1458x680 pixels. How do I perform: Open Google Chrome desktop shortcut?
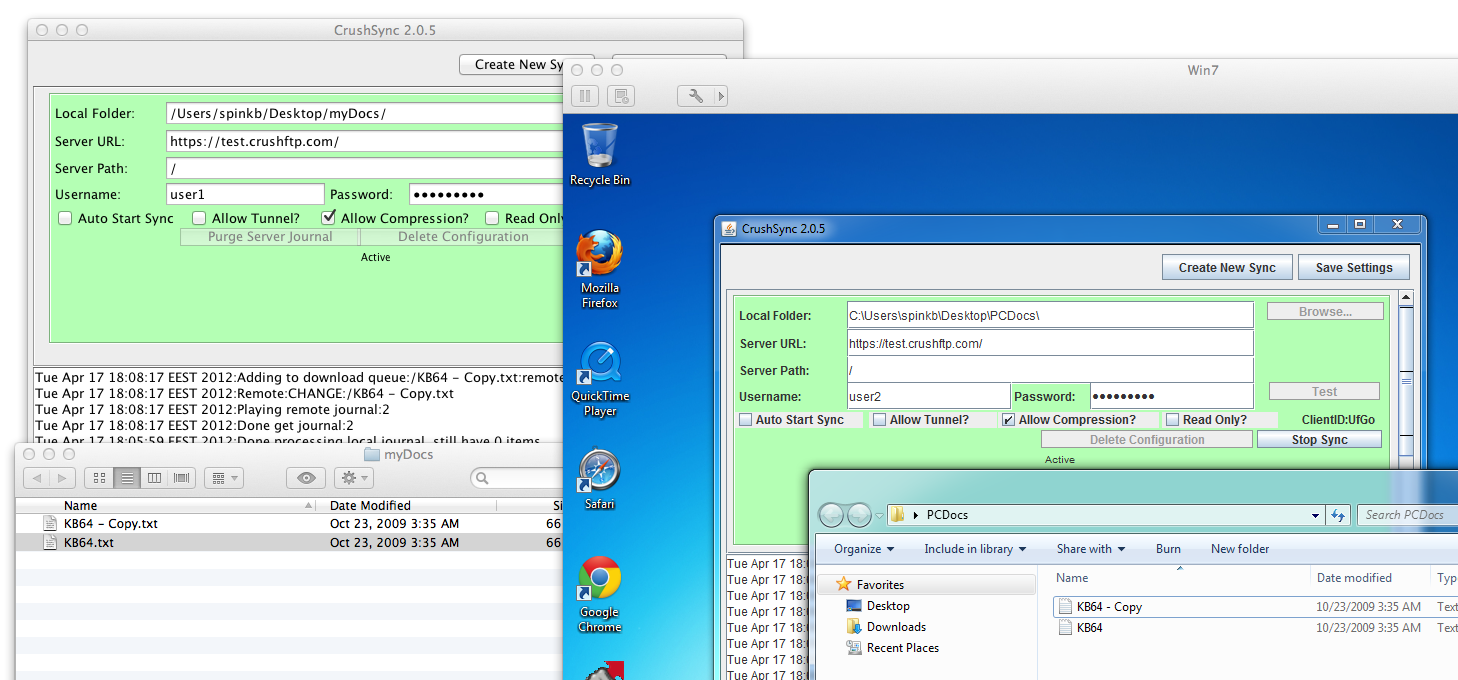(x=600, y=595)
